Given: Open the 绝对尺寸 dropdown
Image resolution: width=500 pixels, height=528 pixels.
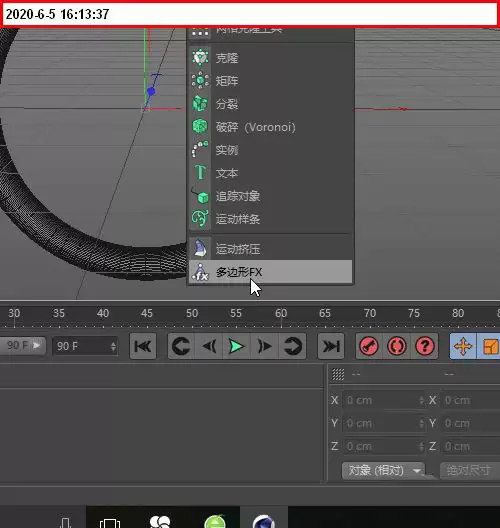Looking at the screenshot, I should coord(470,470).
